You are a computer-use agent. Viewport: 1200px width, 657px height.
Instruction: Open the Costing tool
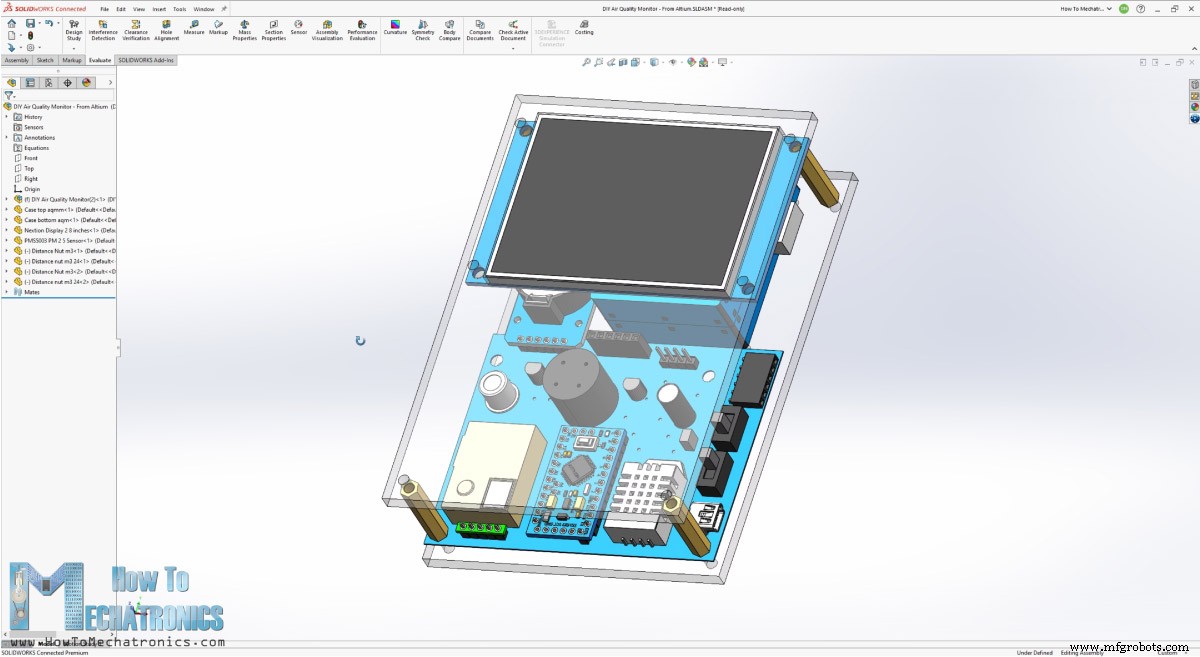[583, 30]
